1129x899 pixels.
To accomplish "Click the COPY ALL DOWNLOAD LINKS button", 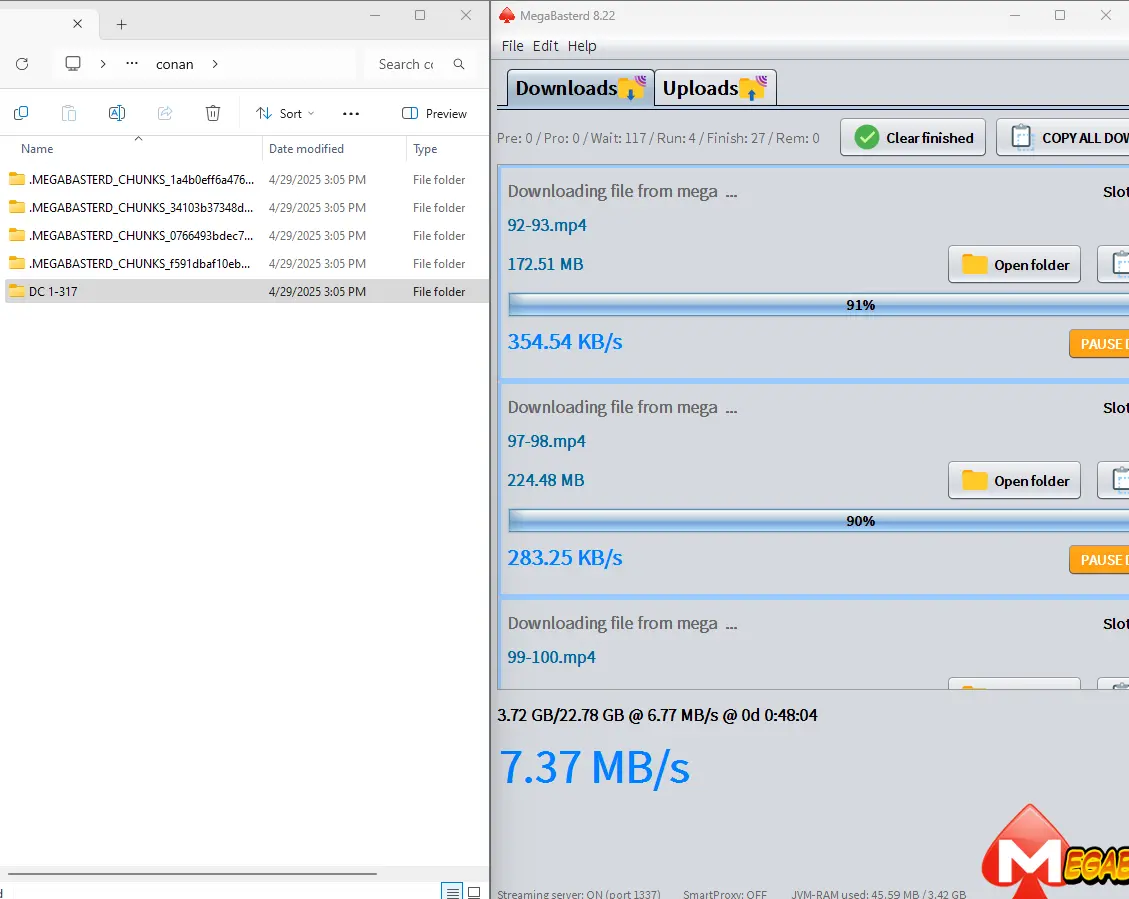I will pyautogui.click(x=1063, y=137).
